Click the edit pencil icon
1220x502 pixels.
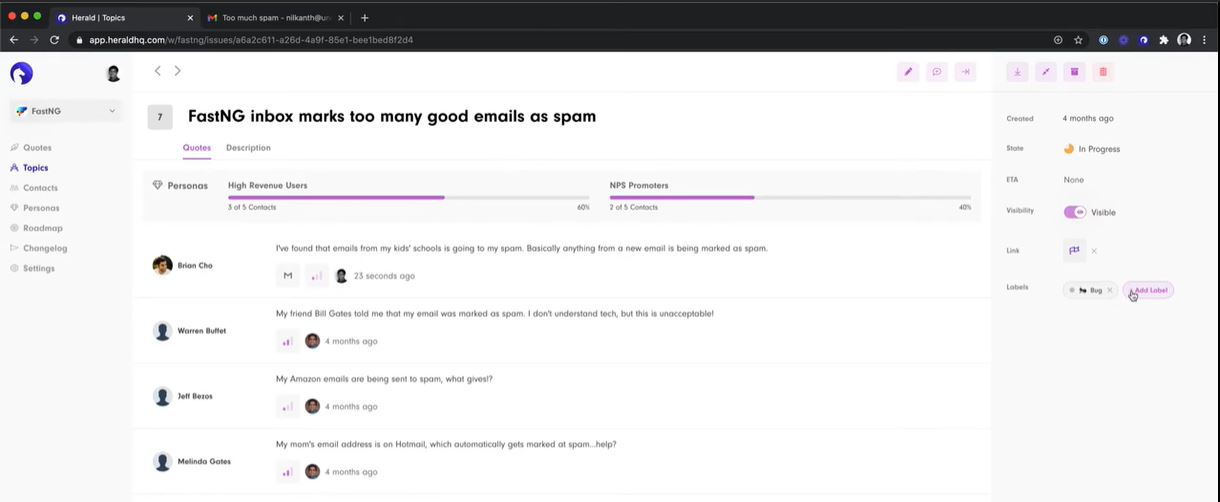pyautogui.click(x=908, y=72)
